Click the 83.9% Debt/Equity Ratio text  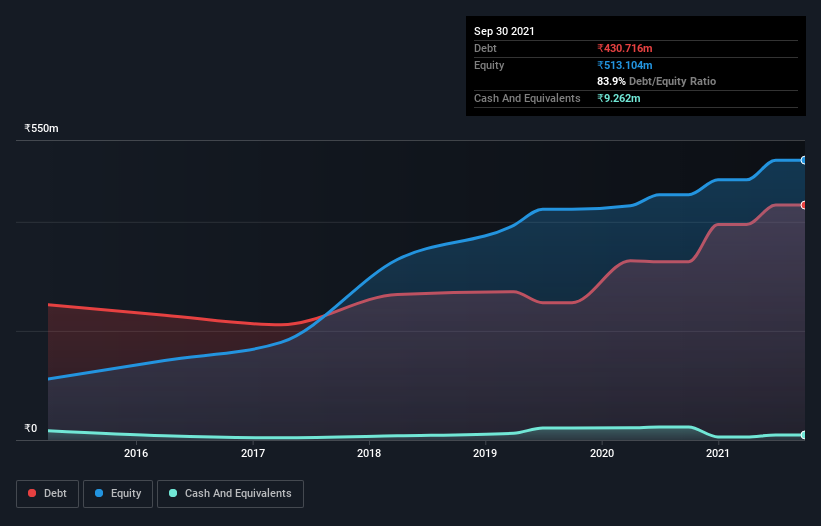pyautogui.click(x=657, y=81)
